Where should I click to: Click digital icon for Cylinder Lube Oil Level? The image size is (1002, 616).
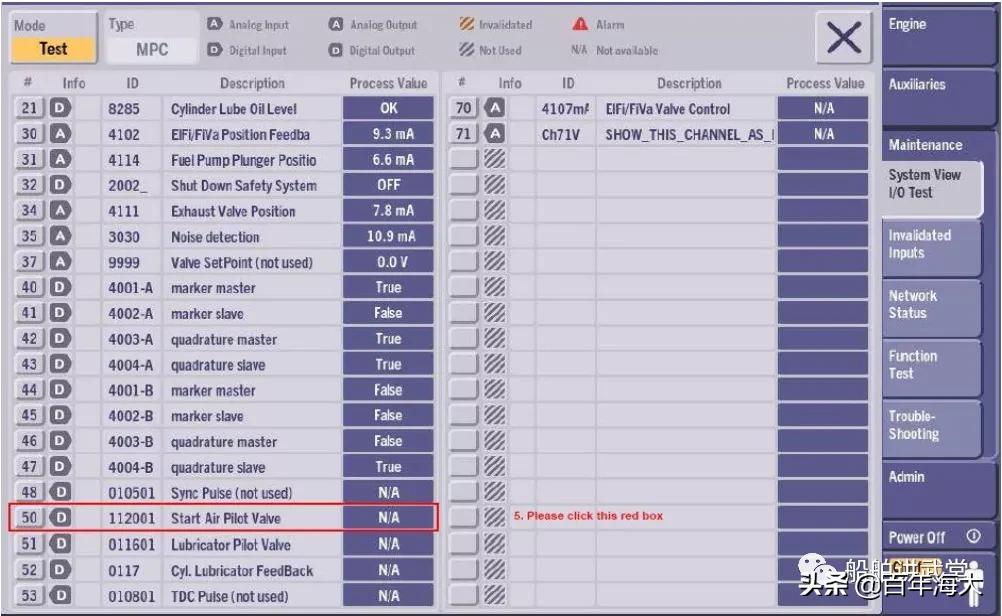[x=61, y=108]
